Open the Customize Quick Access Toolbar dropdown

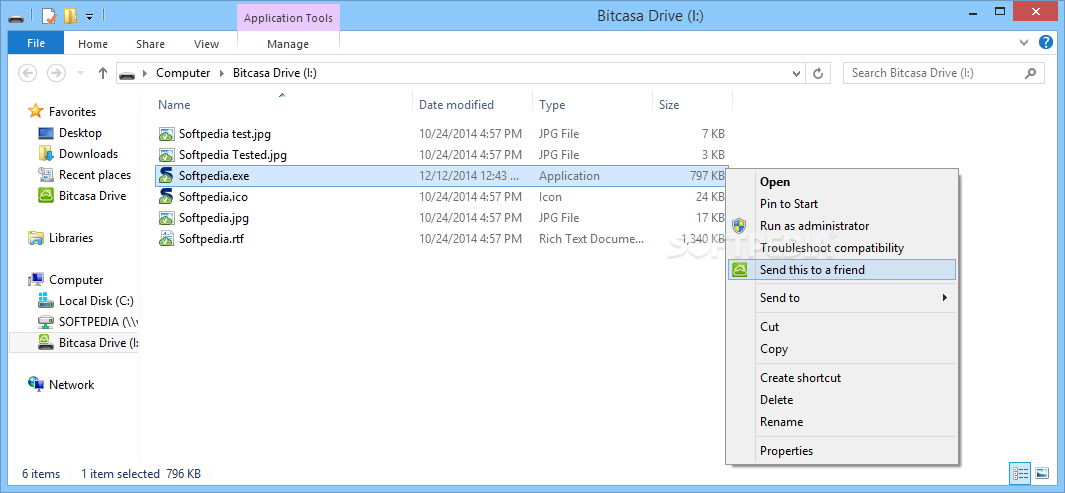(89, 16)
